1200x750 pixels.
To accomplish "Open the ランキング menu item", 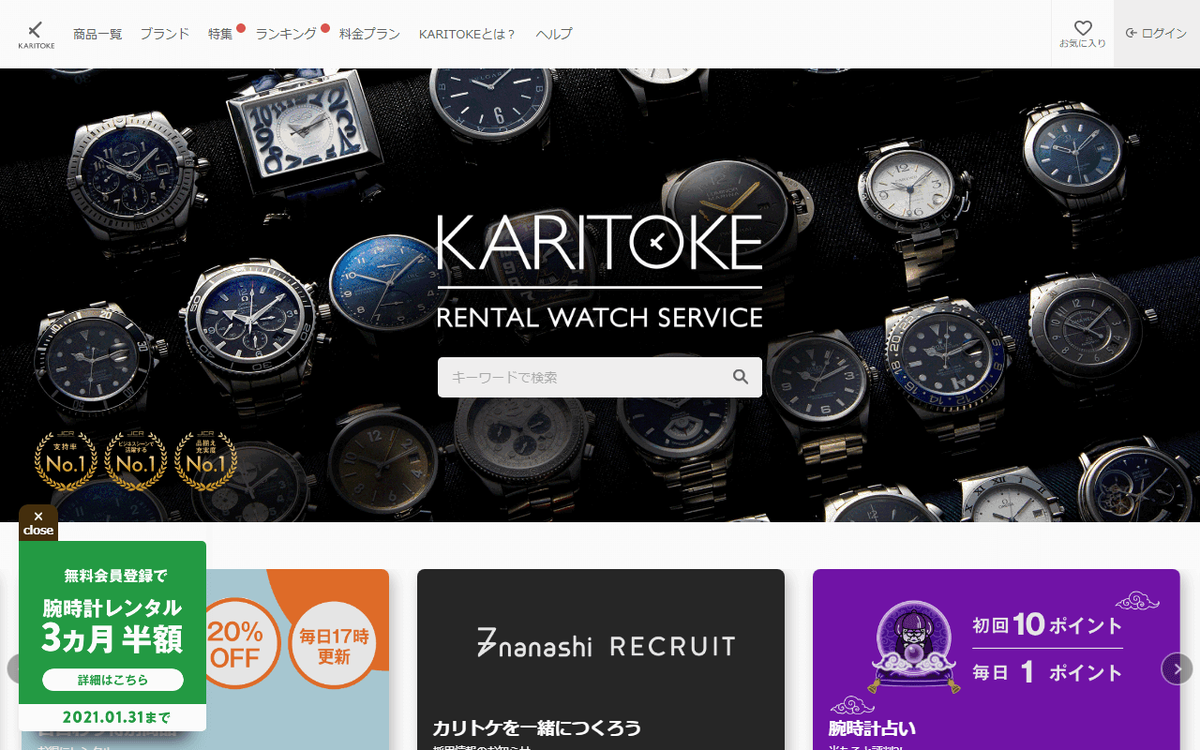I will [286, 34].
